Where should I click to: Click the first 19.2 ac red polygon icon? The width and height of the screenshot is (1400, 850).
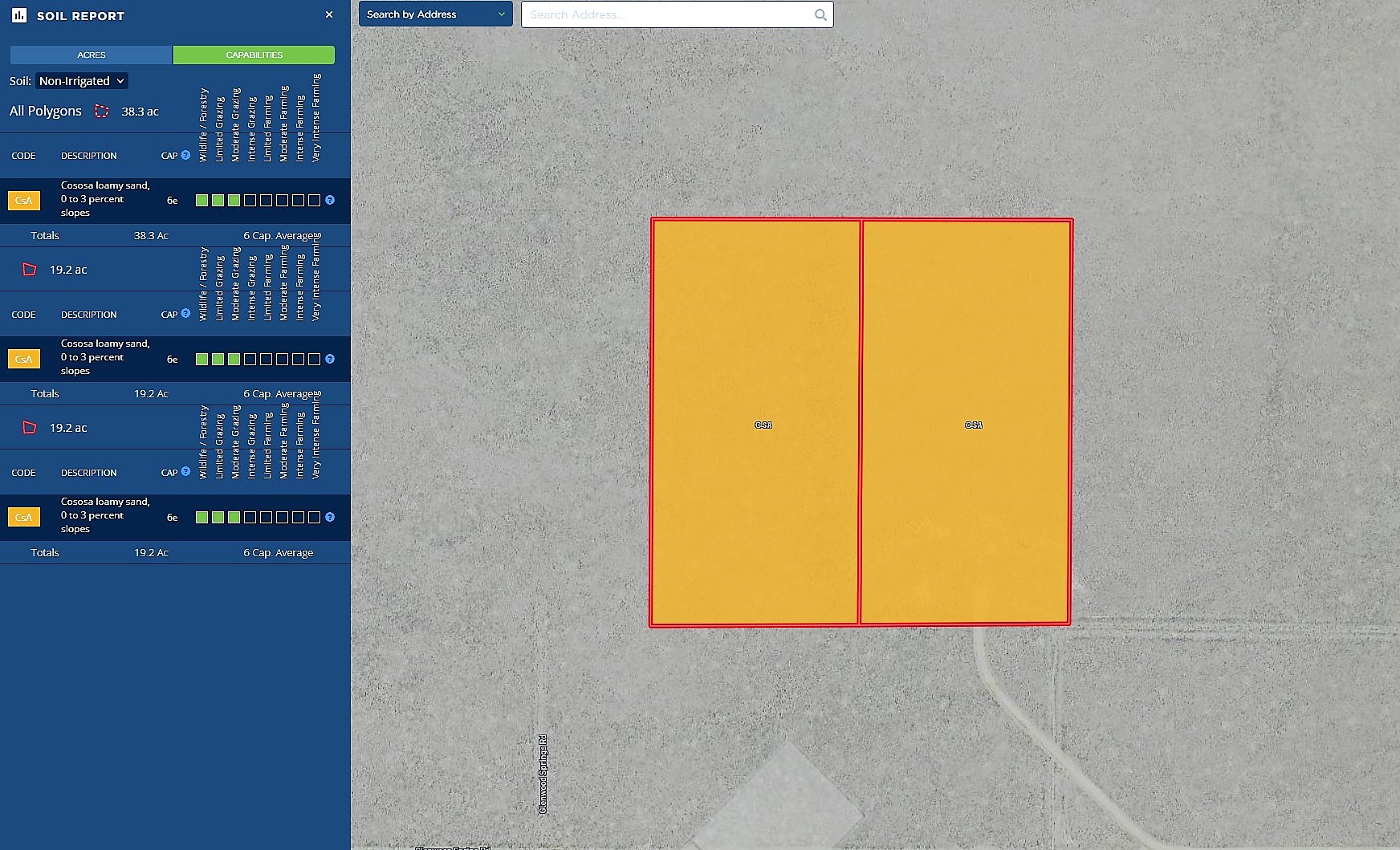coord(30,270)
